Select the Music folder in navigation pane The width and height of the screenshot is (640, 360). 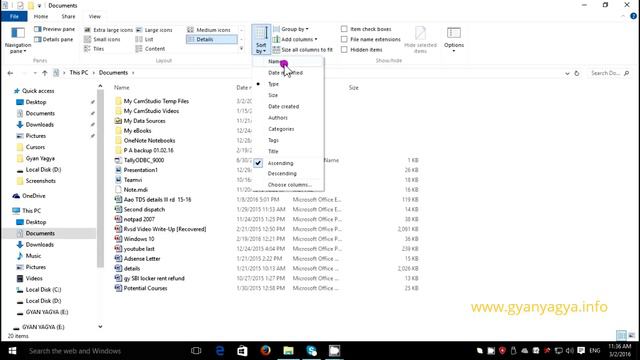click(x=33, y=256)
